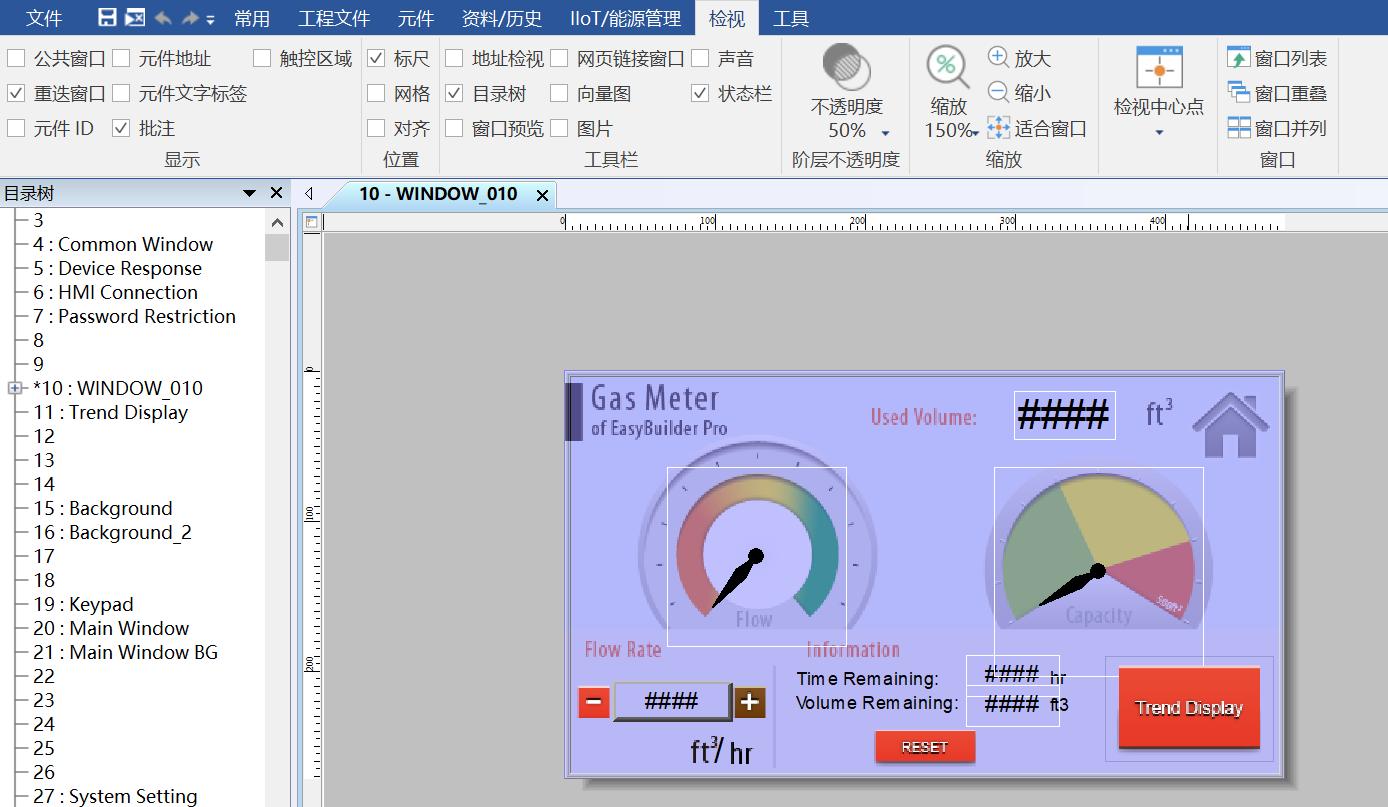1388x807 pixels.
Task: Open the 目录树 panel options arrow
Action: (x=249, y=193)
